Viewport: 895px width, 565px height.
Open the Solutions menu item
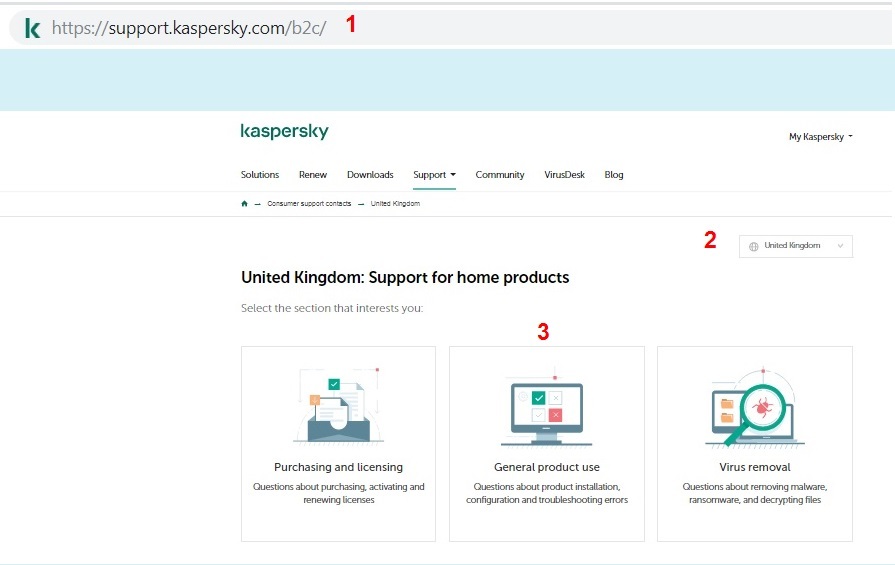(x=260, y=175)
